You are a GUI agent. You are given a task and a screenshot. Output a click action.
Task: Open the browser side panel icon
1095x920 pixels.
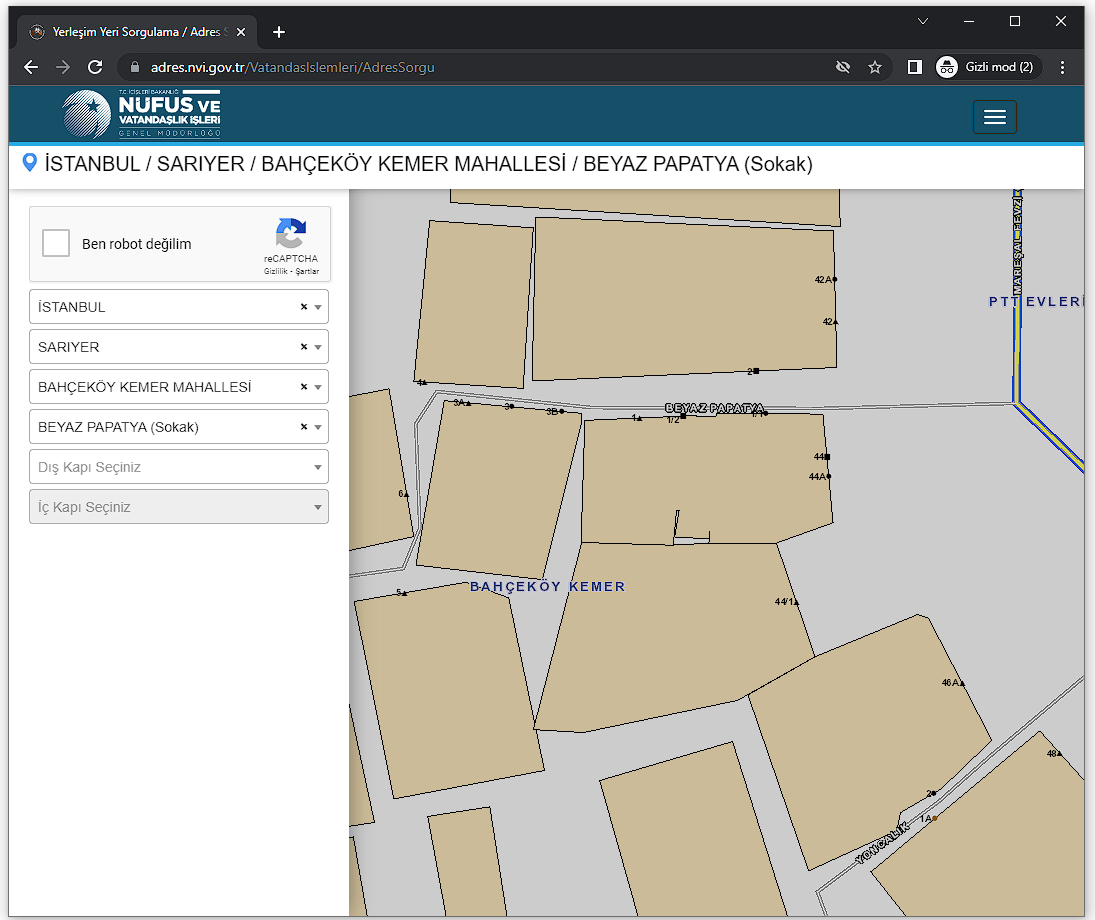[914, 67]
